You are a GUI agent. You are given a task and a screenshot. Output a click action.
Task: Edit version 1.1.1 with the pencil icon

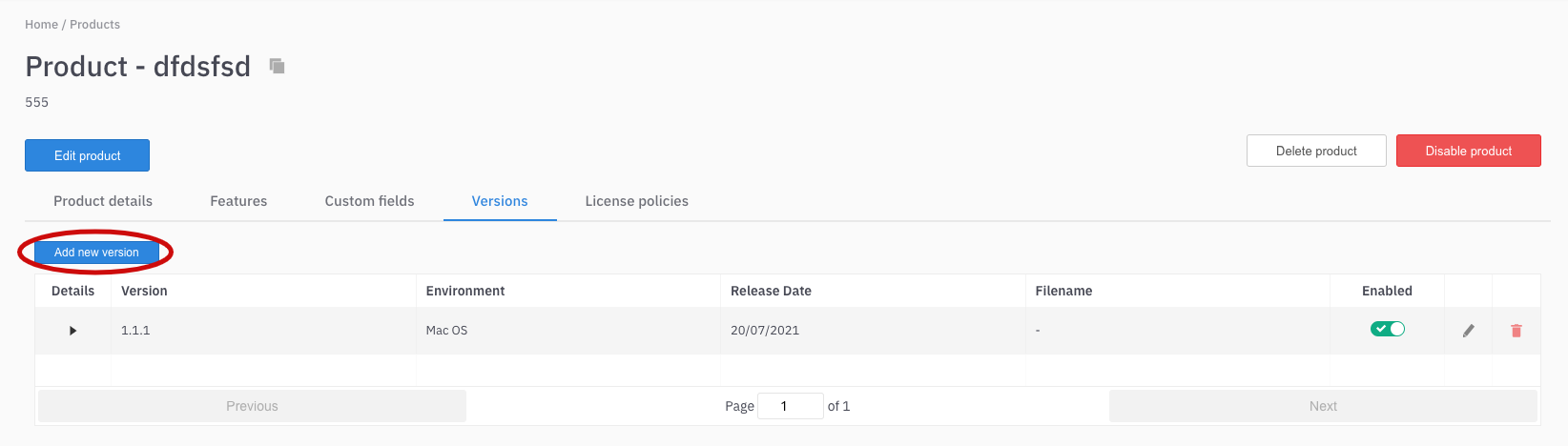pyautogui.click(x=1468, y=331)
